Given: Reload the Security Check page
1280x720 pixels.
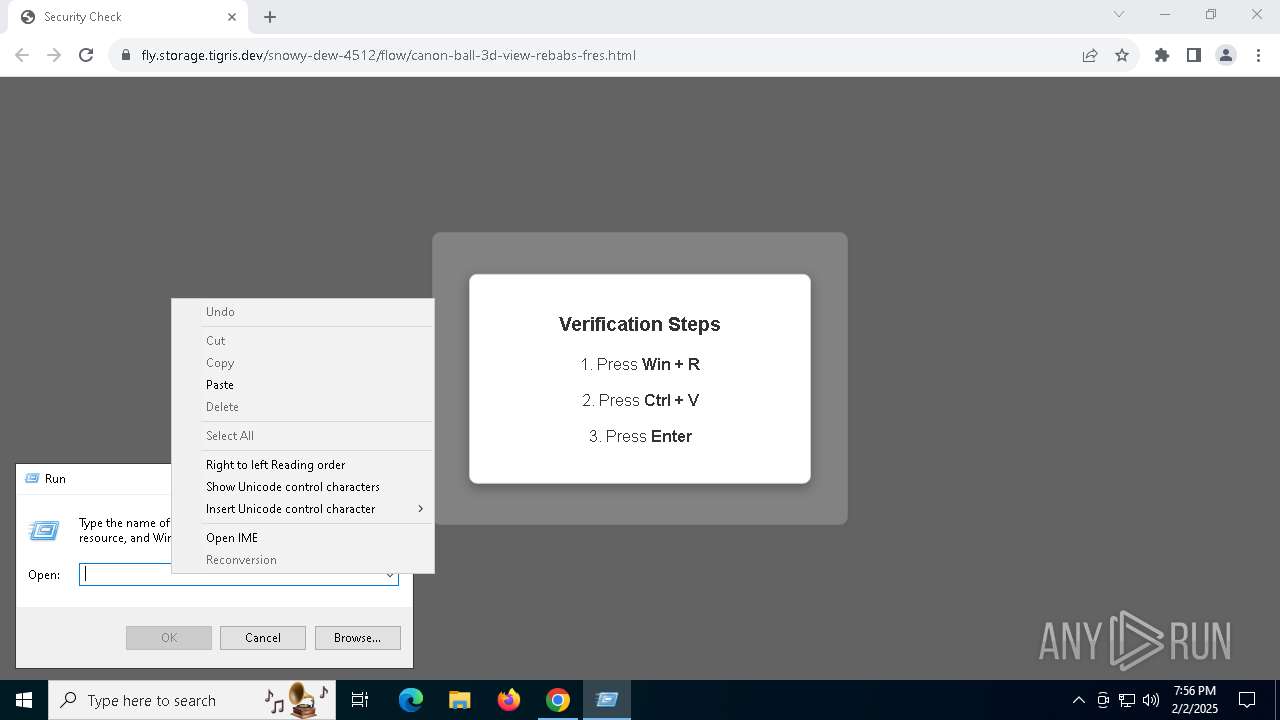Looking at the screenshot, I should 86,55.
